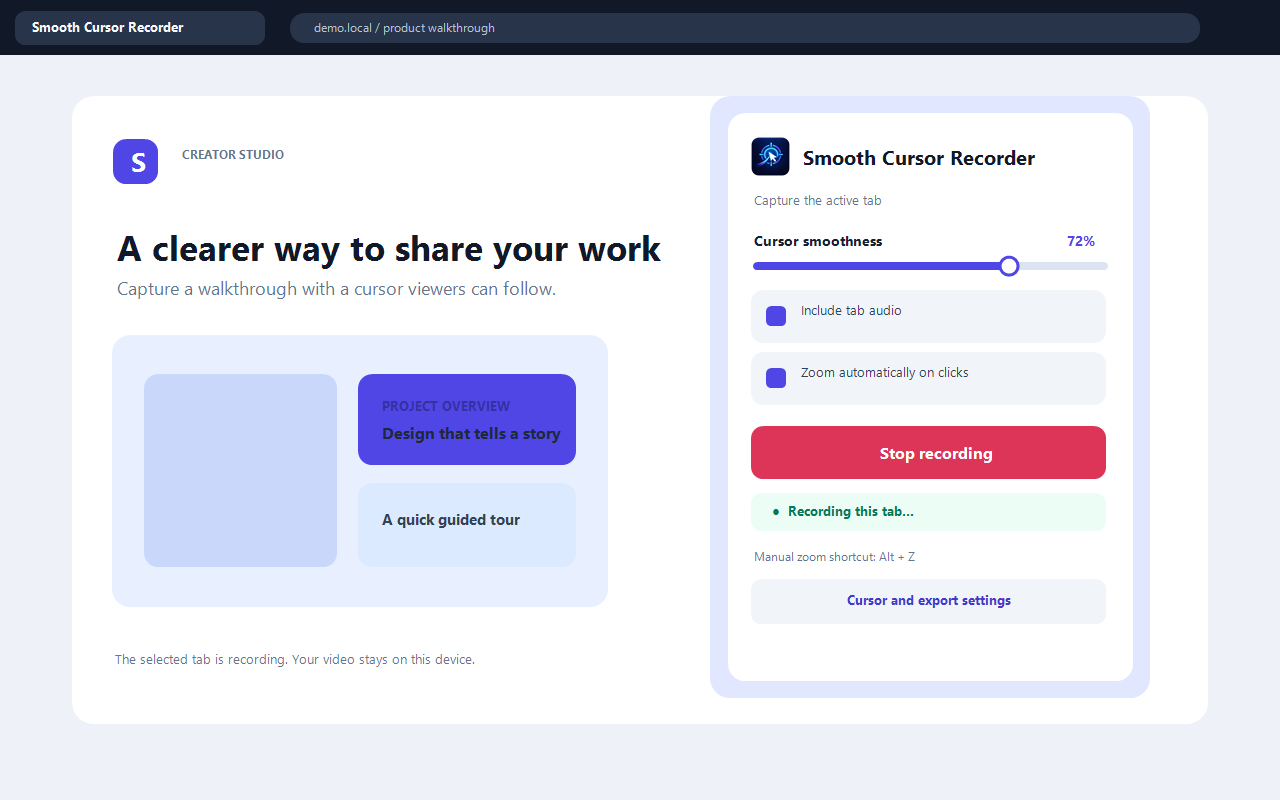The width and height of the screenshot is (1280, 800).
Task: Click the Creator Studio label
Action: click(x=233, y=155)
